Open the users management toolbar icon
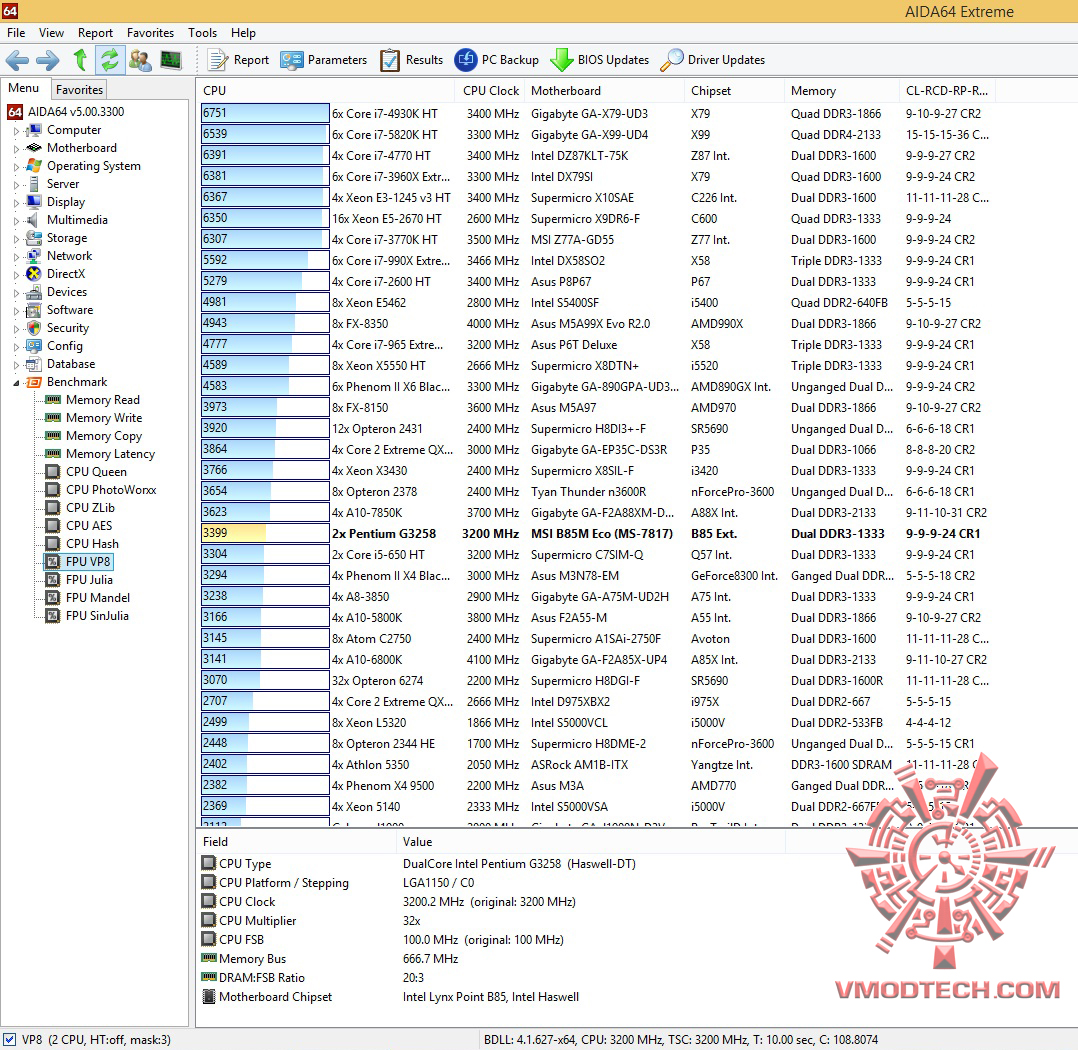Viewport: 1078px width, 1050px height. pyautogui.click(x=140, y=61)
